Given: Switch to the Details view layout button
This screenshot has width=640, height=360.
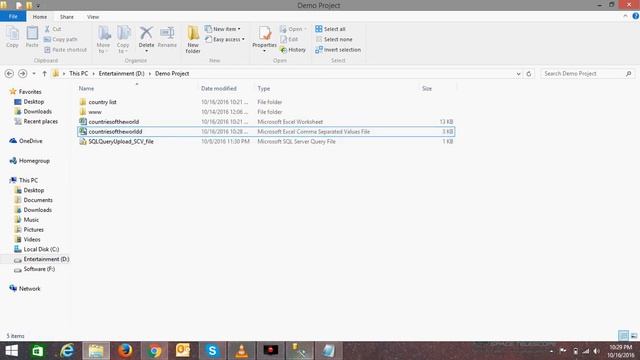Looking at the screenshot, I should coord(624,336).
